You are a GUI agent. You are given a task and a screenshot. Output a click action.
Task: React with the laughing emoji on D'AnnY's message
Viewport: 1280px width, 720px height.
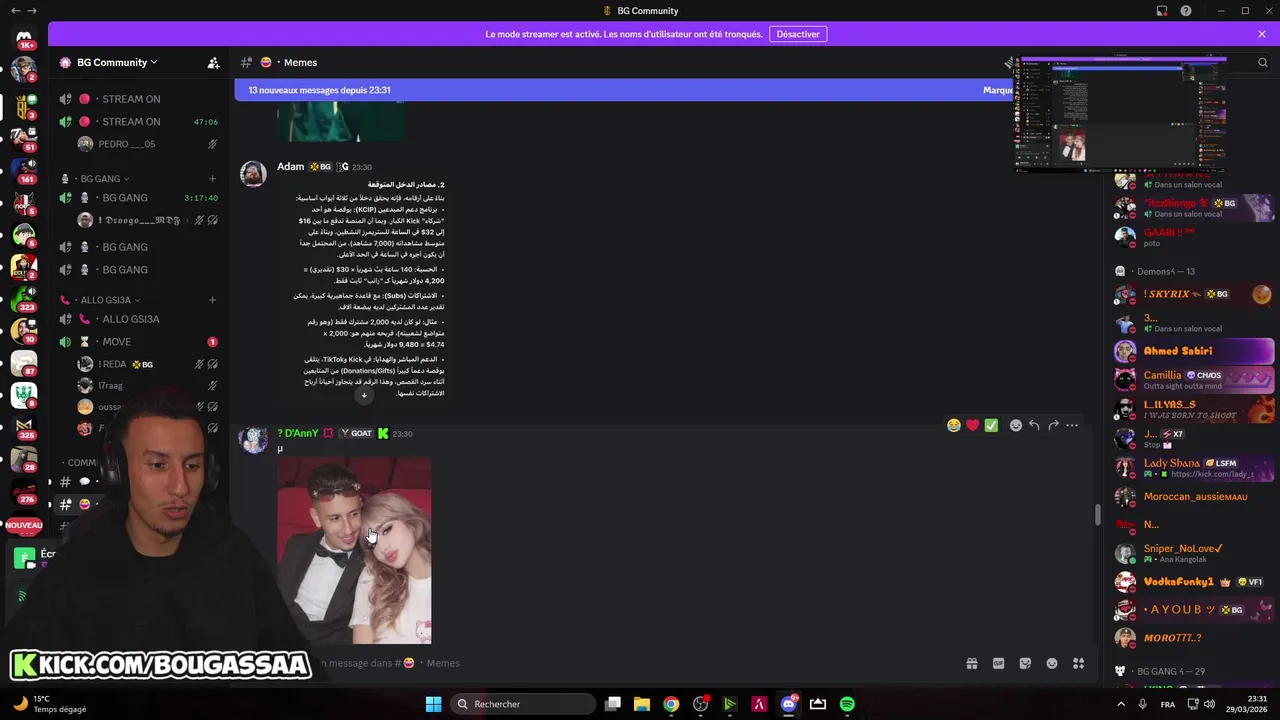click(x=954, y=425)
